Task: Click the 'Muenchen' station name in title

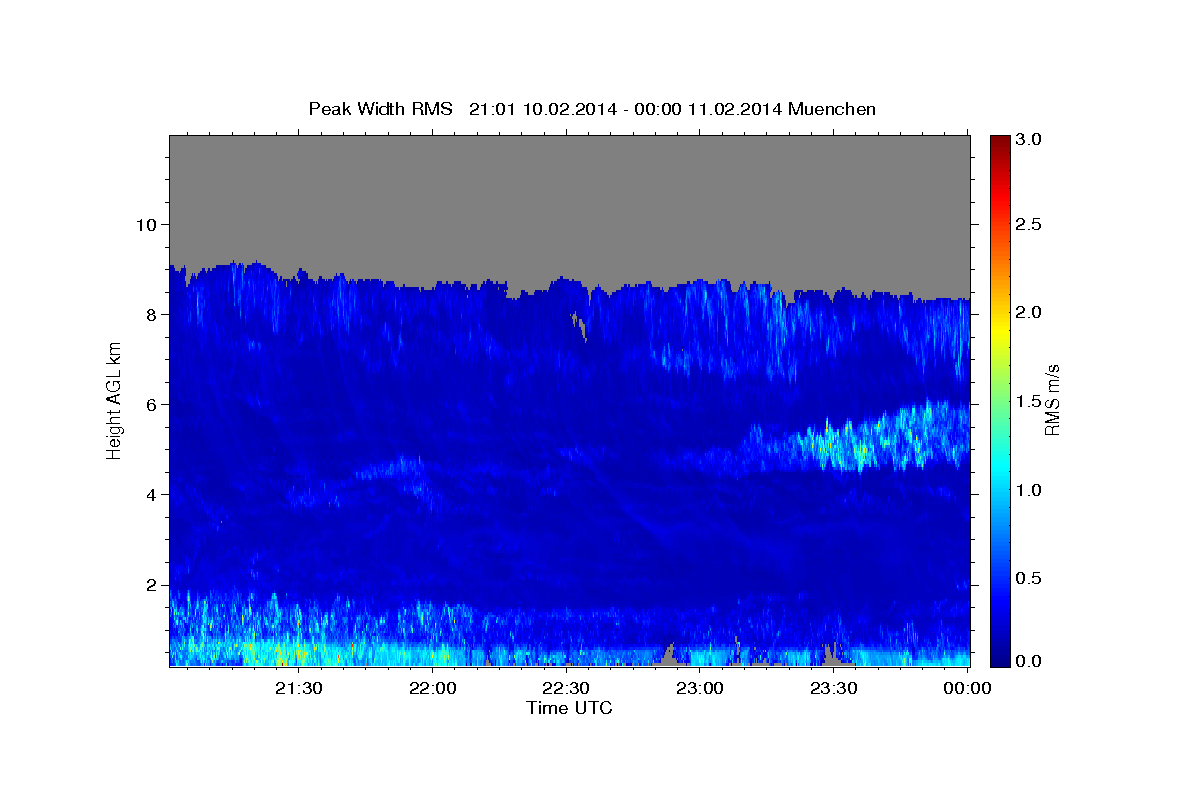Action: 832,108
